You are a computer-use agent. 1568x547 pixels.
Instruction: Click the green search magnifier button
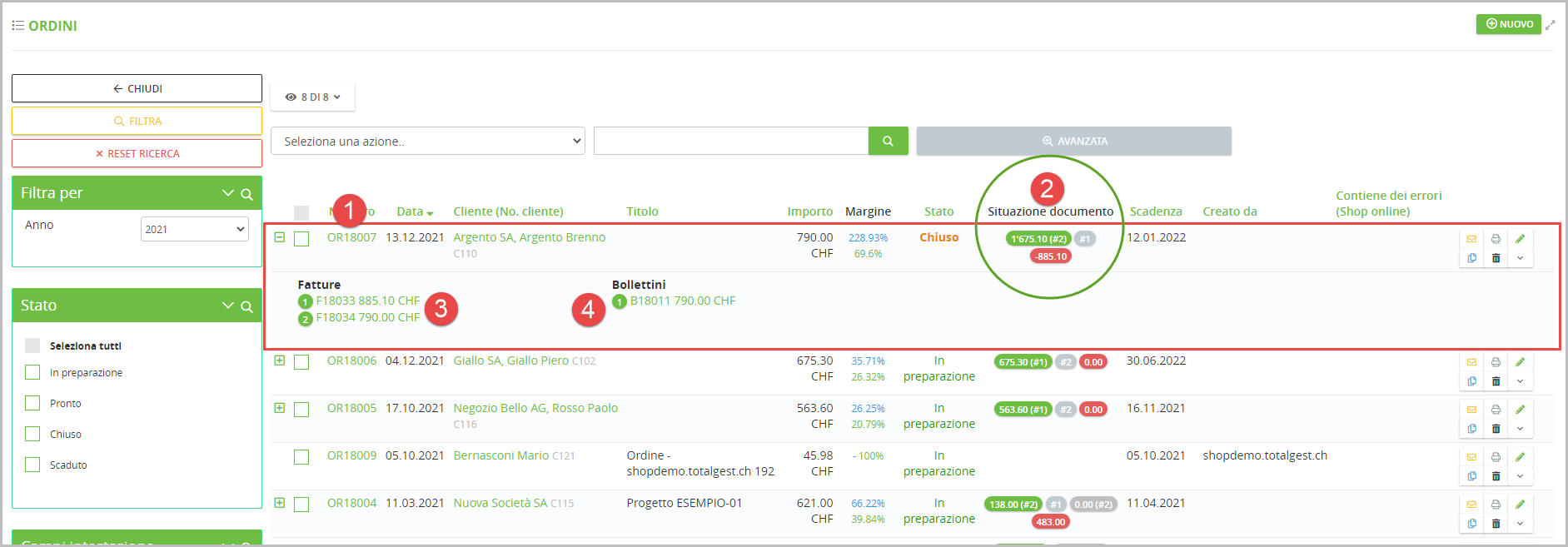coord(888,141)
